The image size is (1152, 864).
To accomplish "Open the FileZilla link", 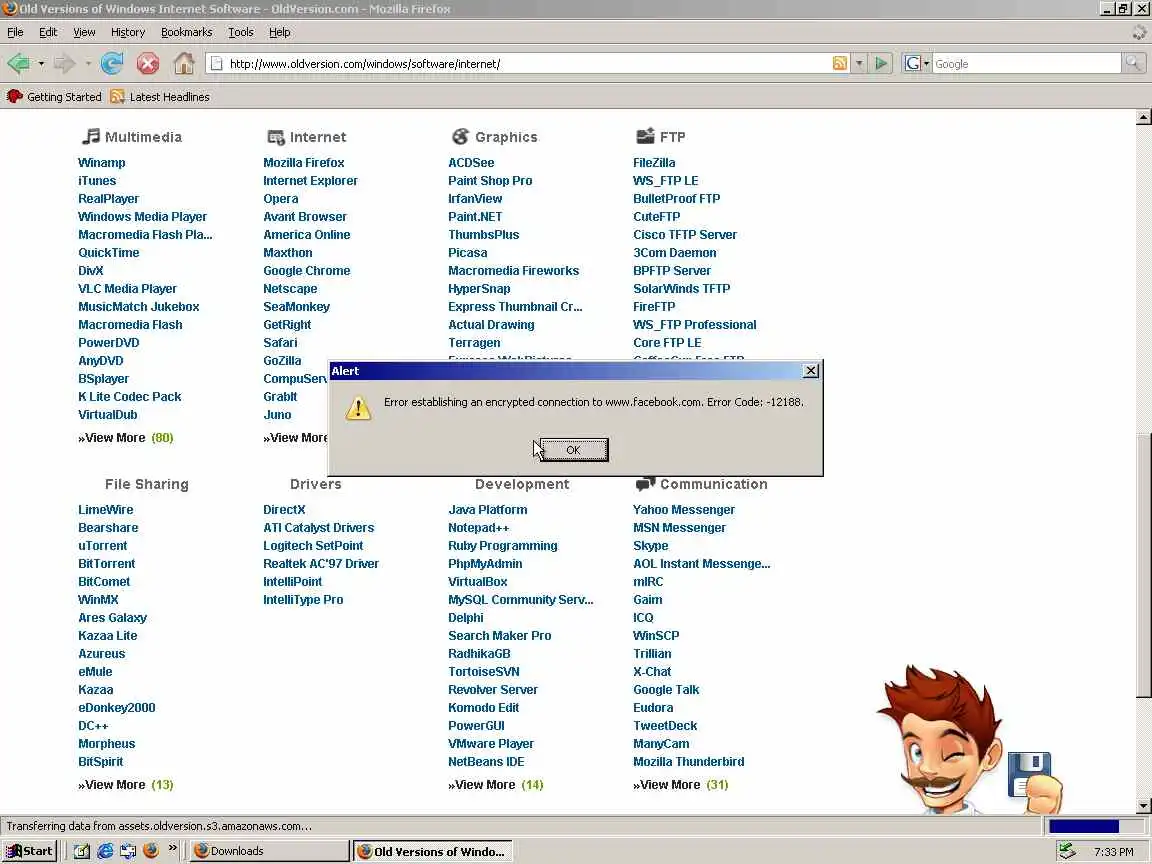I will [654, 162].
